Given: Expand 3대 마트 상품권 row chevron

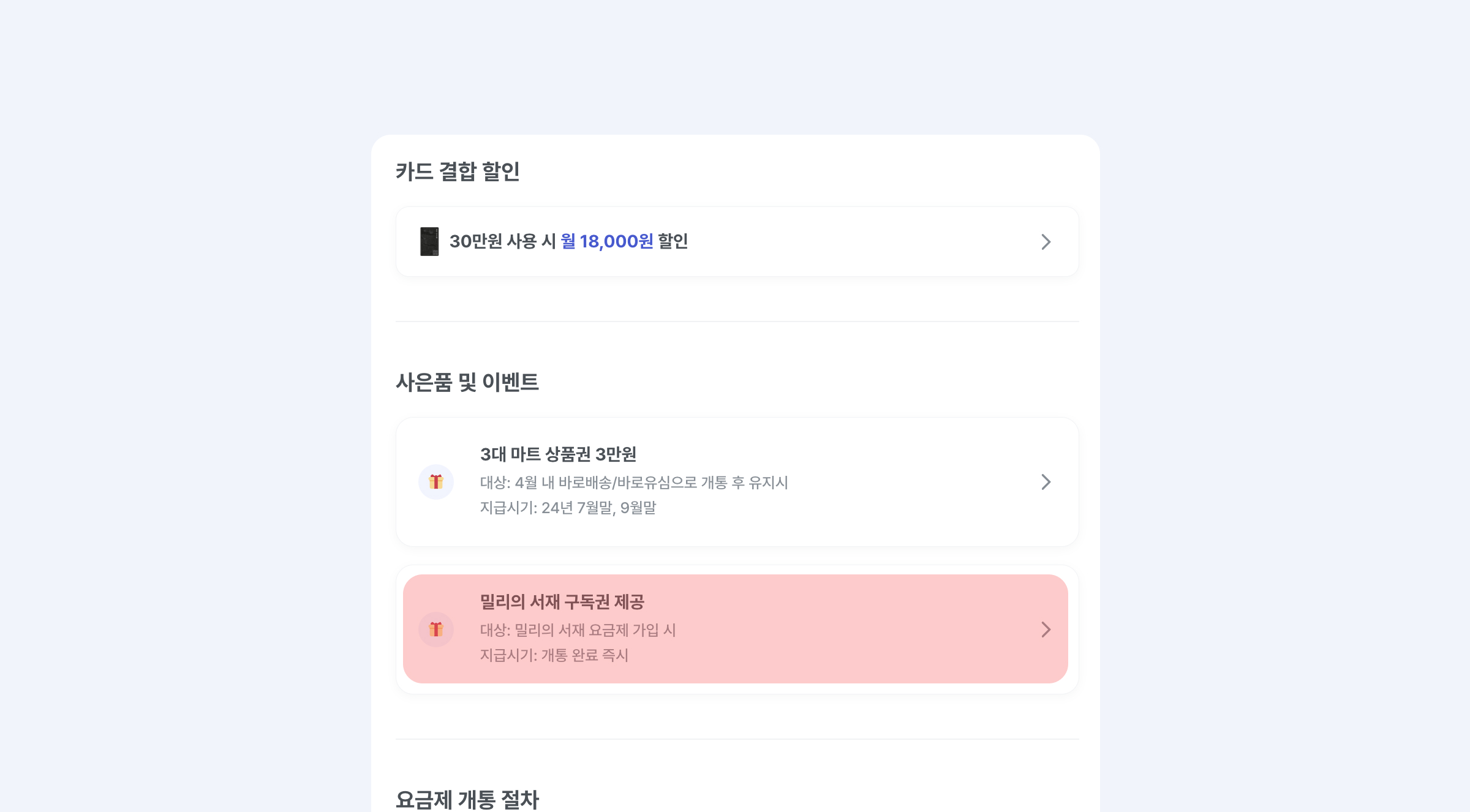Looking at the screenshot, I should 1046,482.
